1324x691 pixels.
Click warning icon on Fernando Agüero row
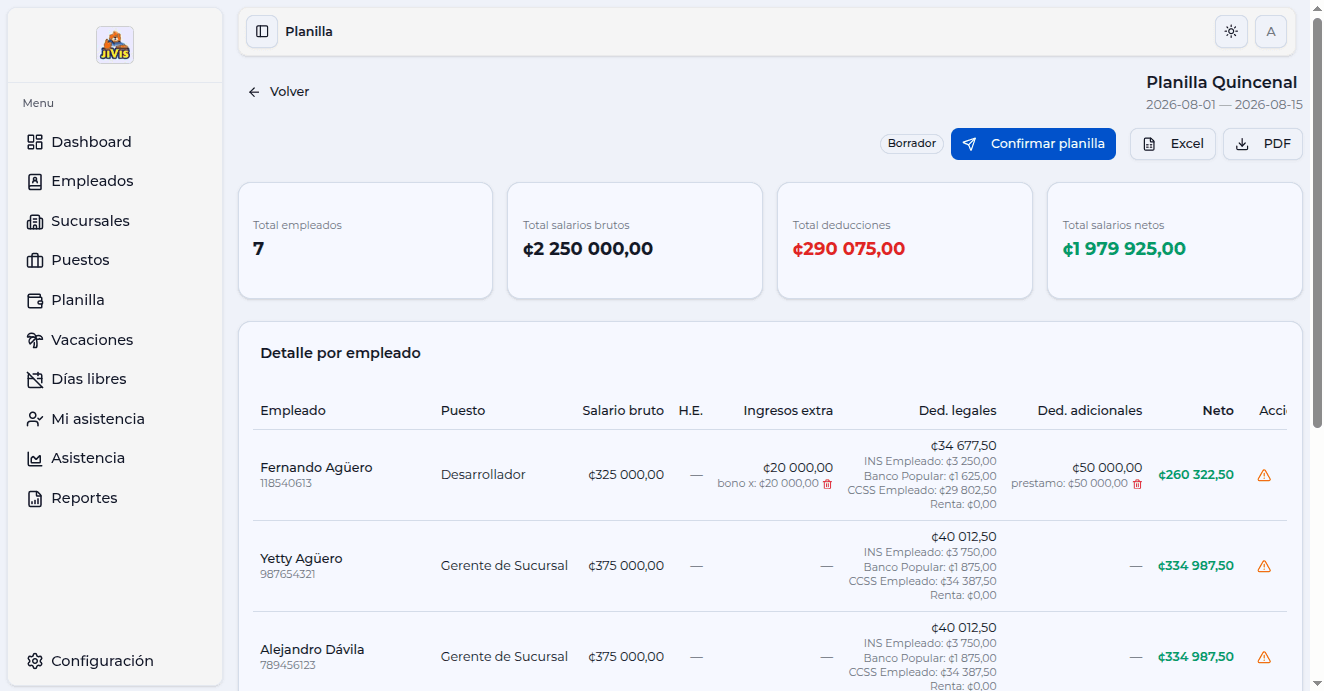pos(1264,475)
